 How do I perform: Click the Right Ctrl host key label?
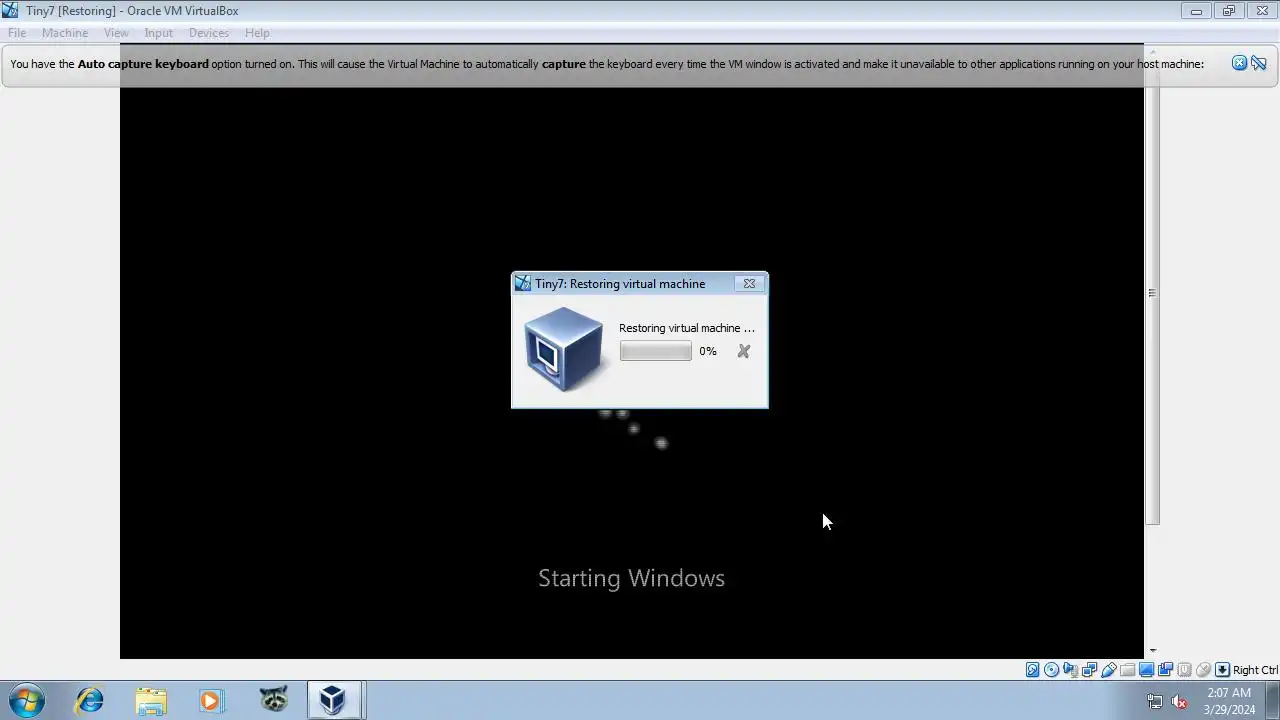point(1255,670)
